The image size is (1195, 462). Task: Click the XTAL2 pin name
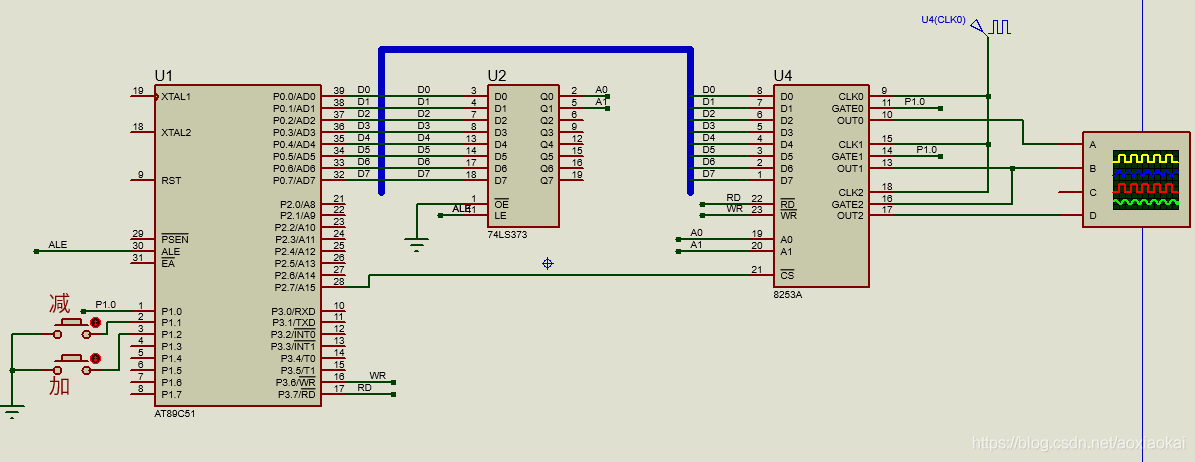point(176,133)
